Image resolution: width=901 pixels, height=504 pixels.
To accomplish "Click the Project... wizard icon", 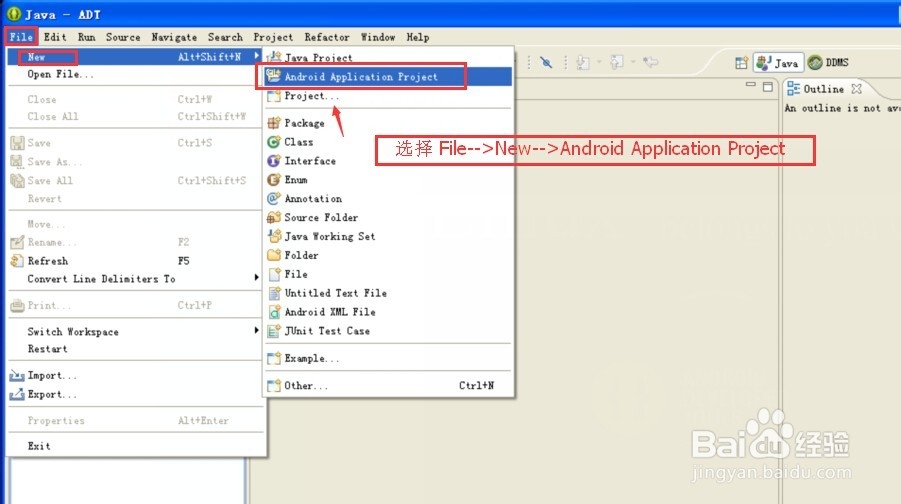I will point(274,96).
